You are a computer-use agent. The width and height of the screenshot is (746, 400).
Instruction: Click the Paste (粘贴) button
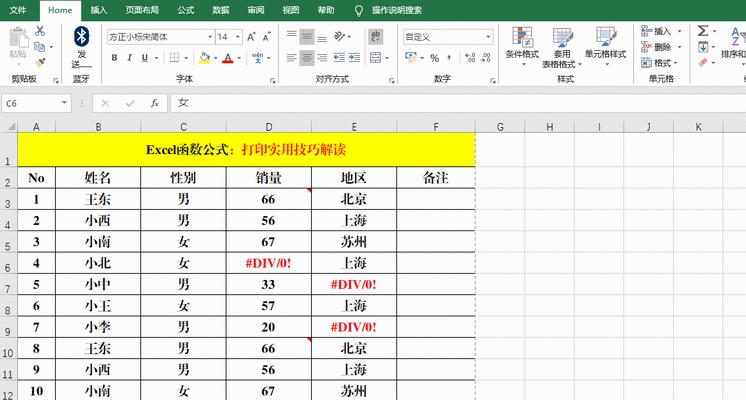19,44
